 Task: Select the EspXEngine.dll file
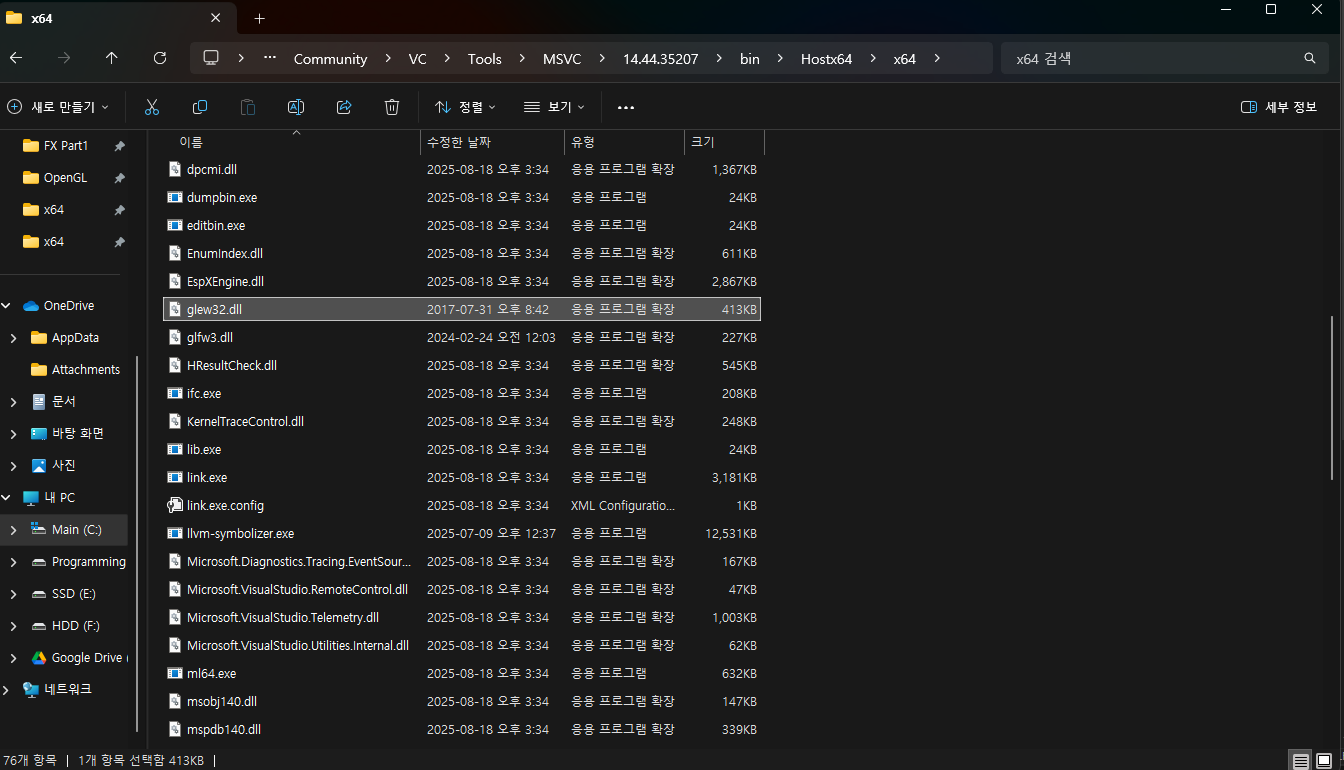click(462, 282)
